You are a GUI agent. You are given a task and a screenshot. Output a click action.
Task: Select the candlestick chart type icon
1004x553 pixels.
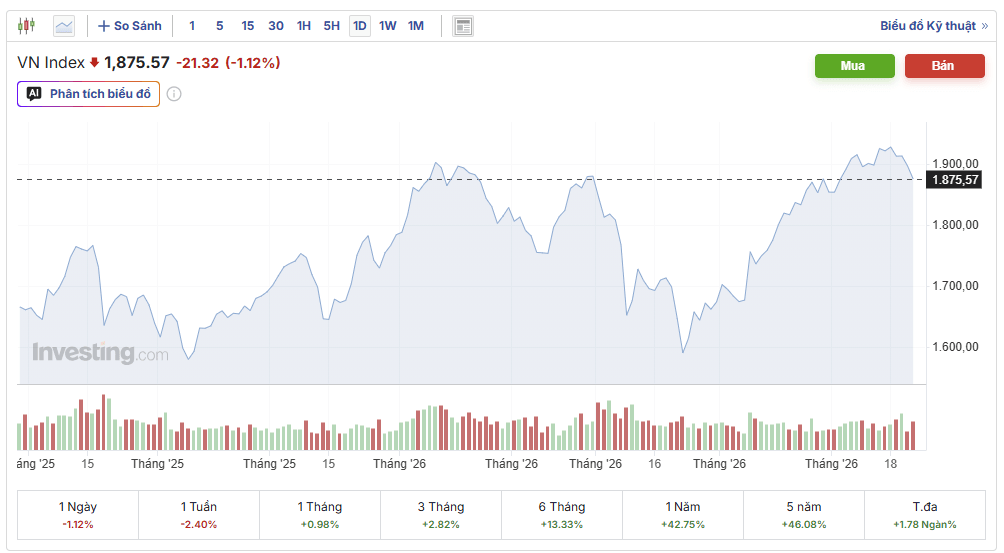pos(26,26)
